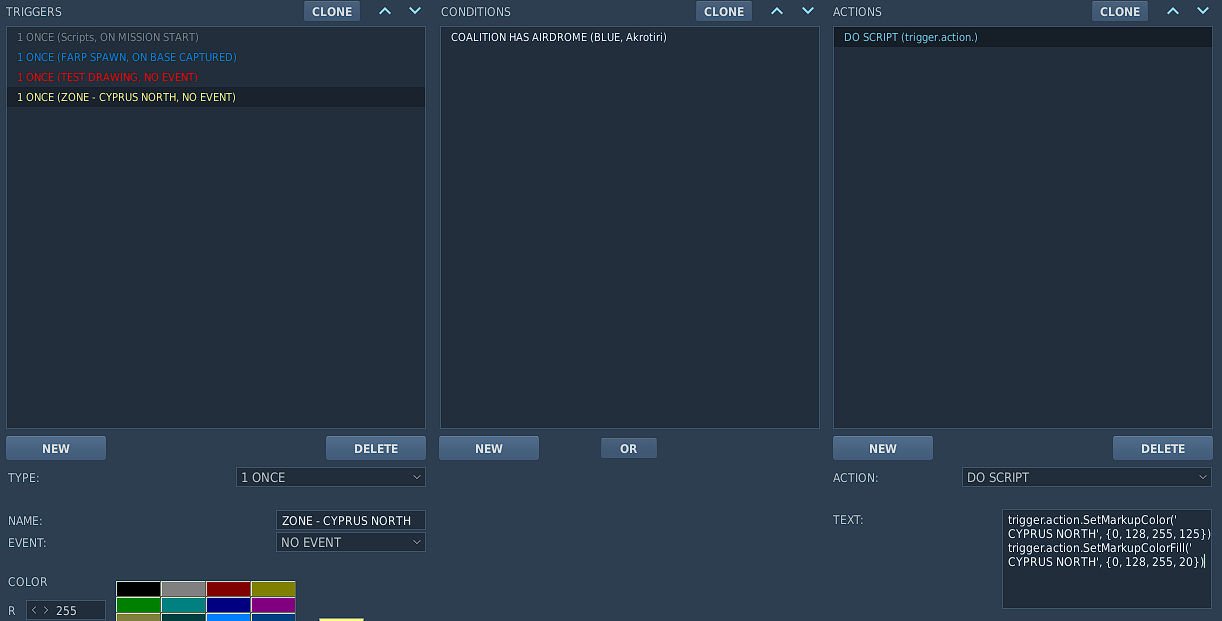Delete the selected action
Viewport: 1222px width, 621px height.
1163,448
